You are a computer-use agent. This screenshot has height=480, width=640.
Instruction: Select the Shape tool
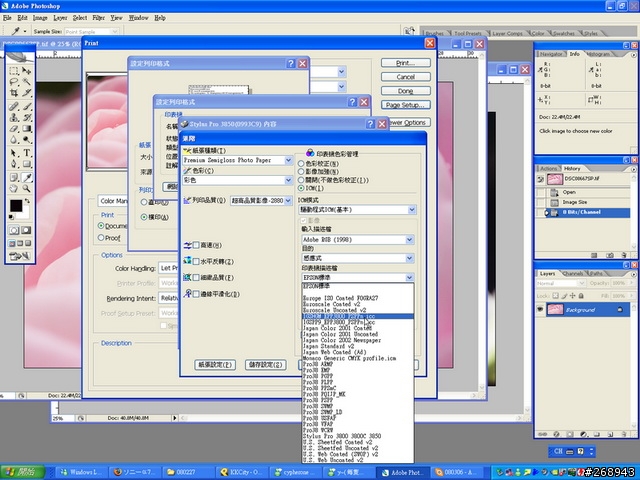(x=27, y=164)
